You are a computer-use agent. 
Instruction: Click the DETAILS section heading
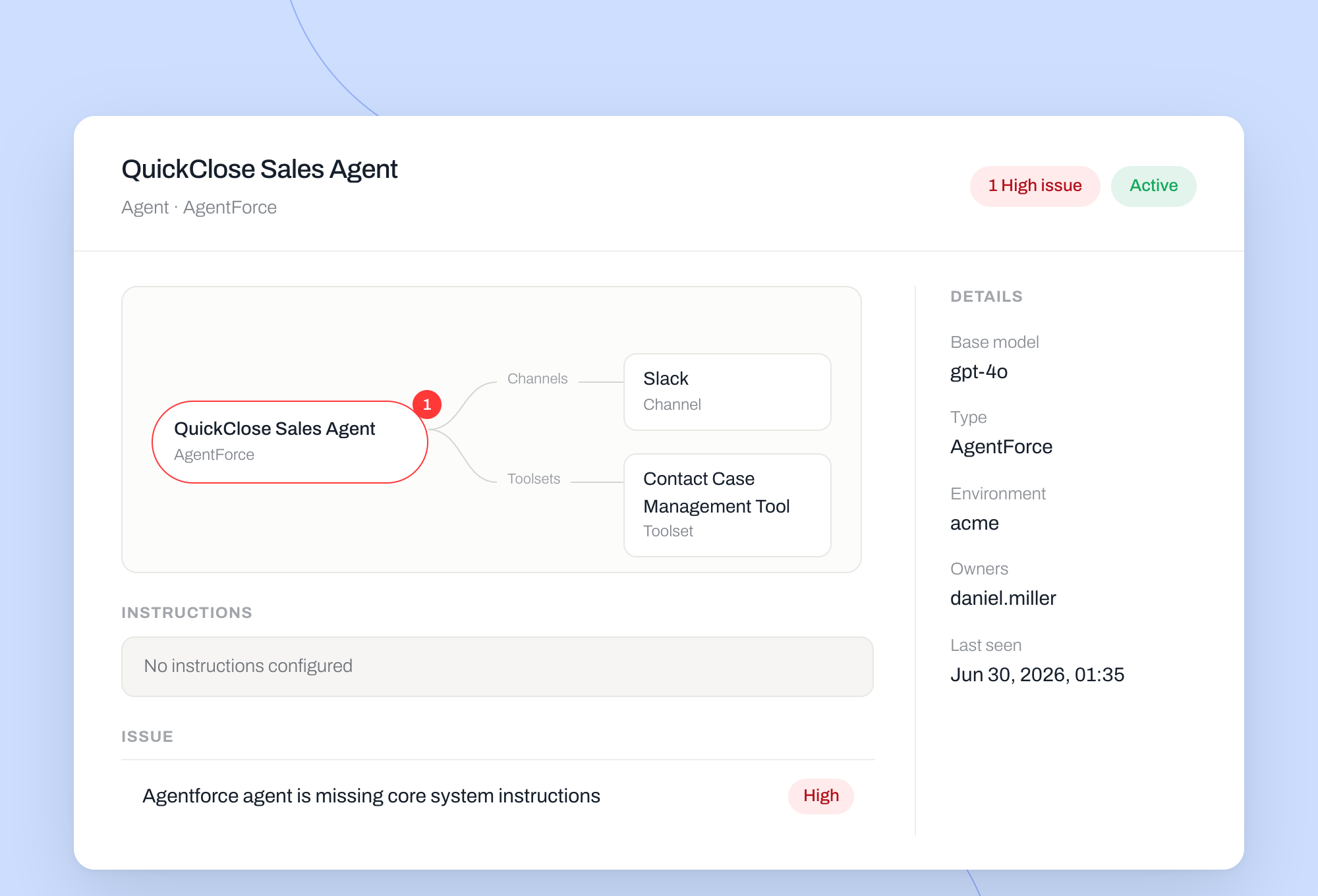[x=987, y=296]
